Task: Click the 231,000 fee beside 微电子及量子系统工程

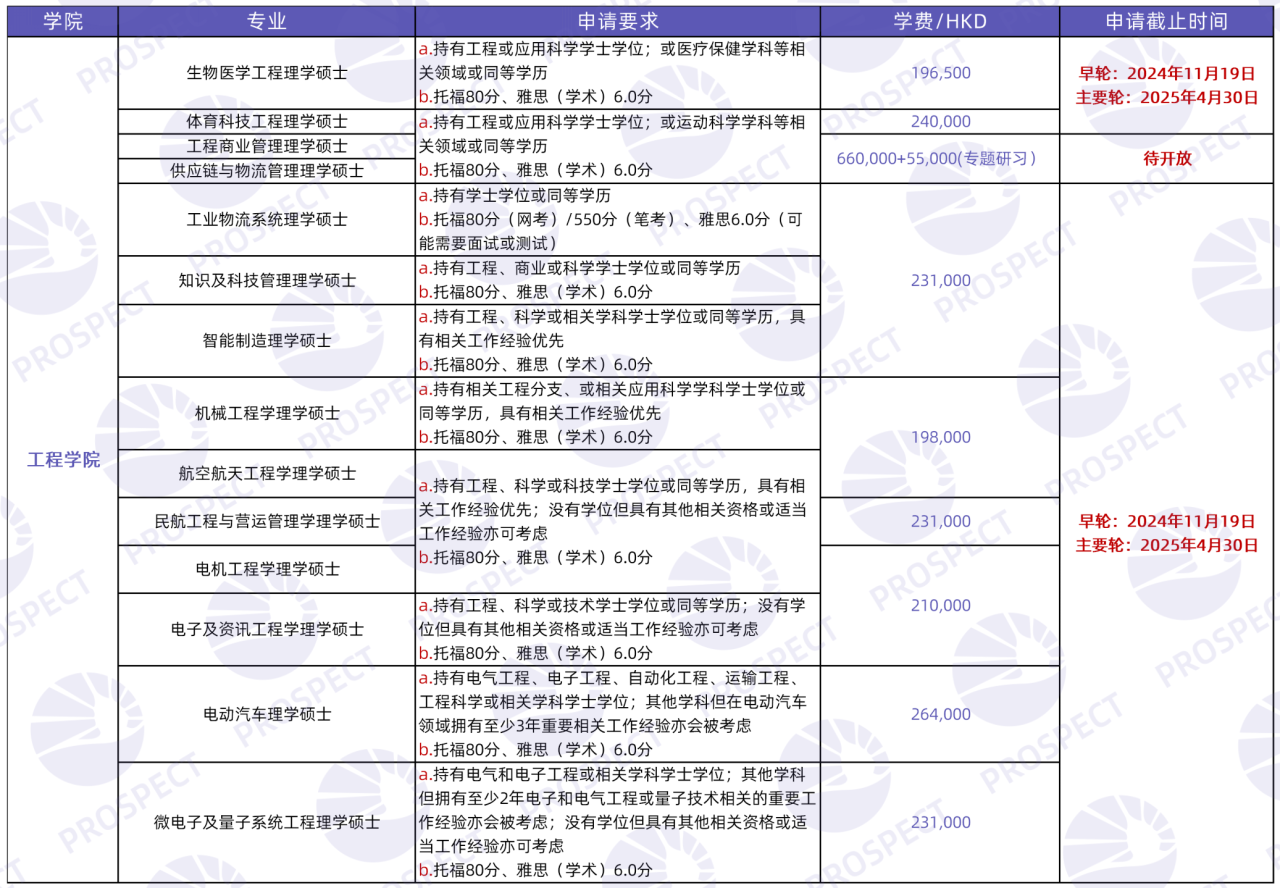Action: click(940, 822)
